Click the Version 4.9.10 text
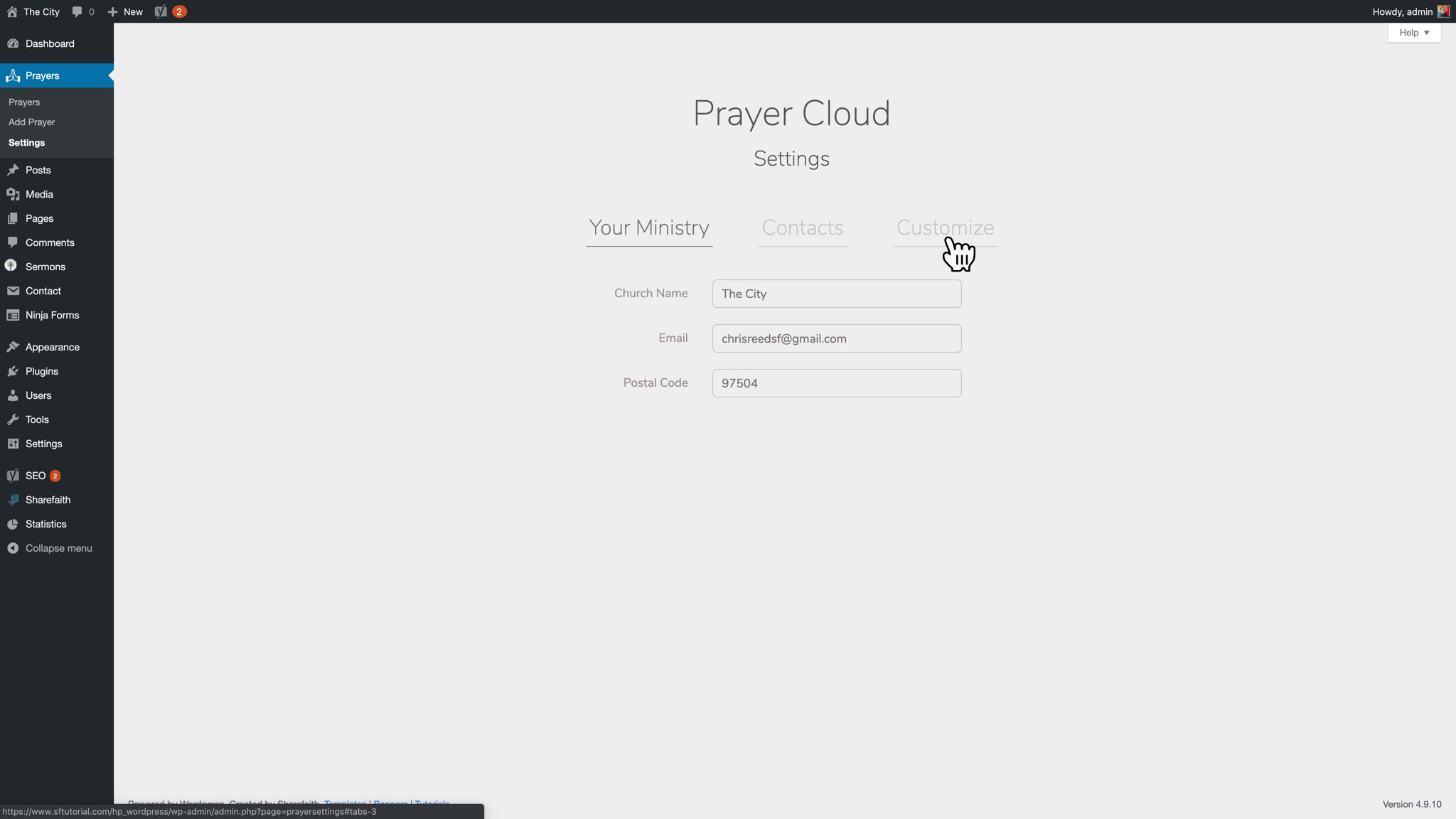The height and width of the screenshot is (819, 1456). point(1412,804)
